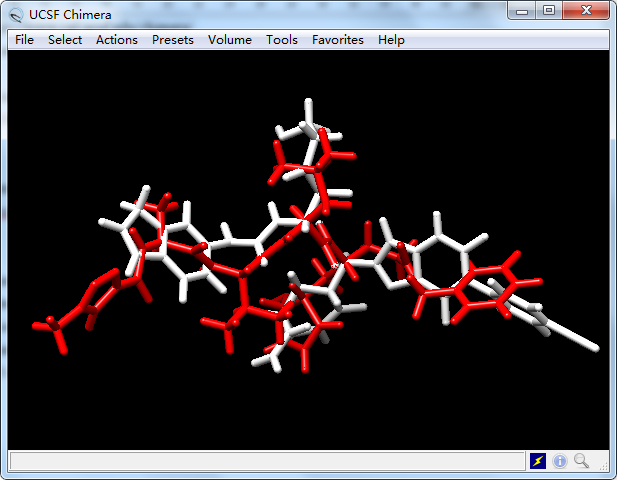
Task: Open the File menu
Action: pyautogui.click(x=24, y=40)
